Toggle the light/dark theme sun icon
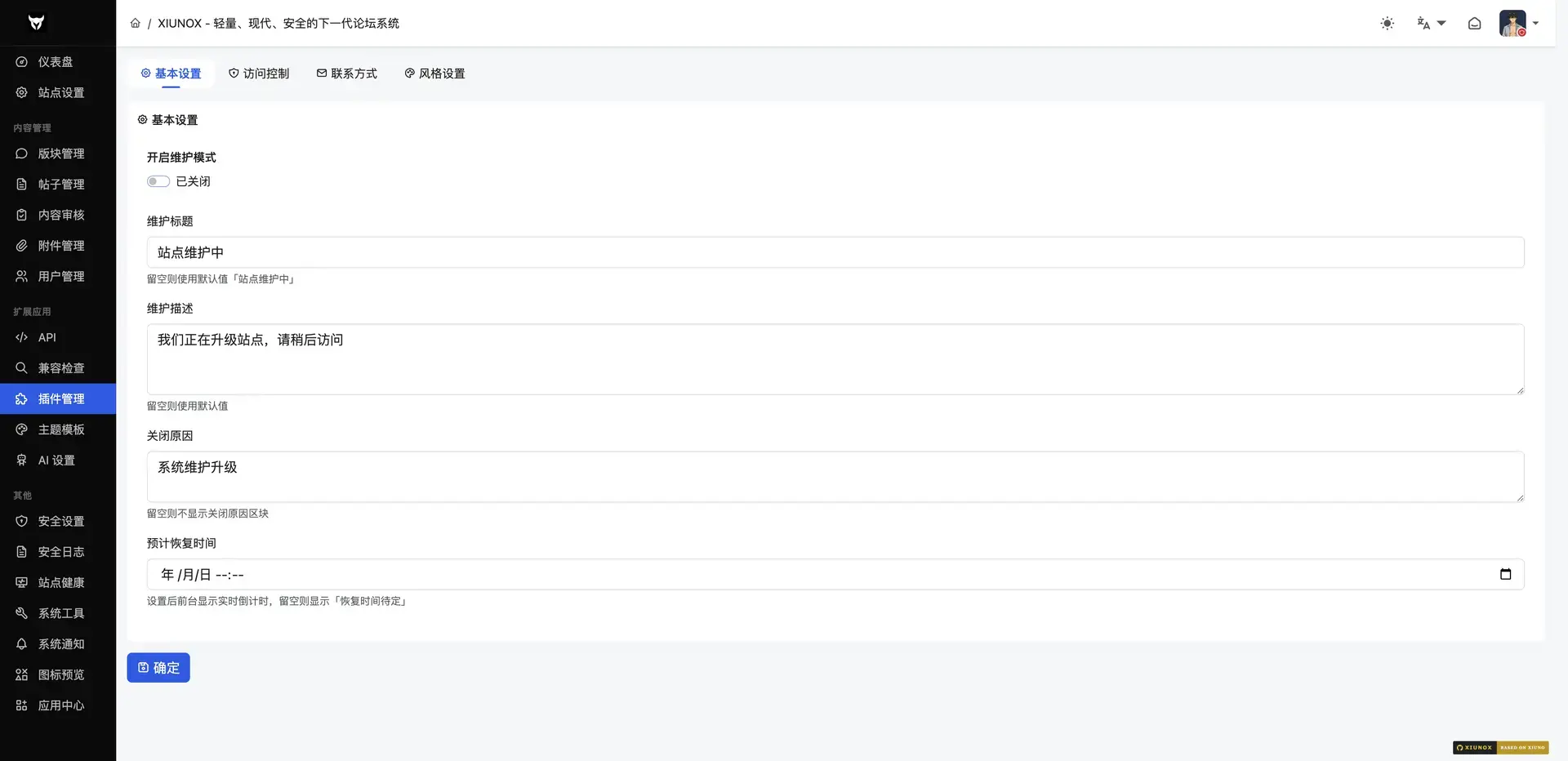1568x761 pixels. (x=1387, y=23)
